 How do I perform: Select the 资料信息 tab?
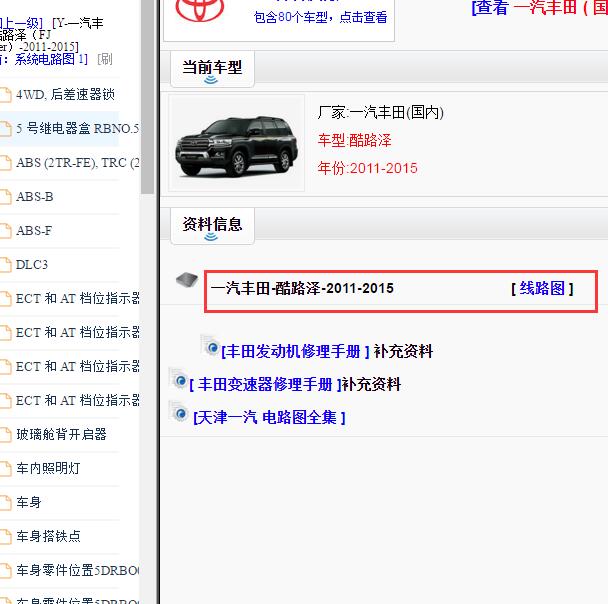[x=212, y=226]
